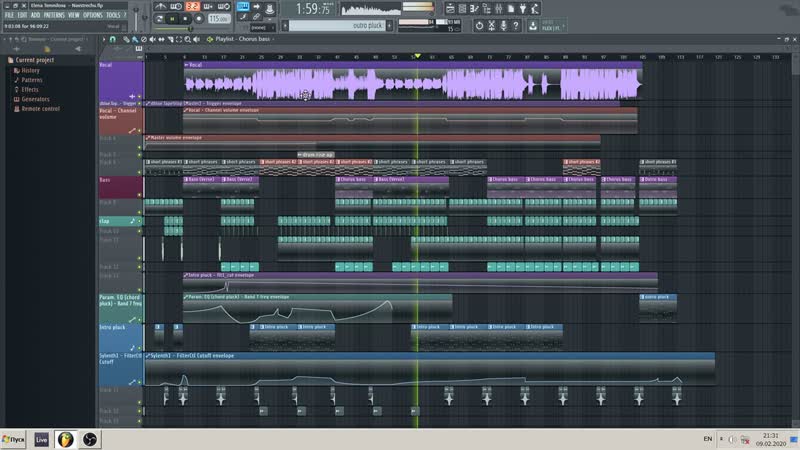800x450 pixels.
Task: Open the plugin picker plug icon
Action: pos(522,8)
